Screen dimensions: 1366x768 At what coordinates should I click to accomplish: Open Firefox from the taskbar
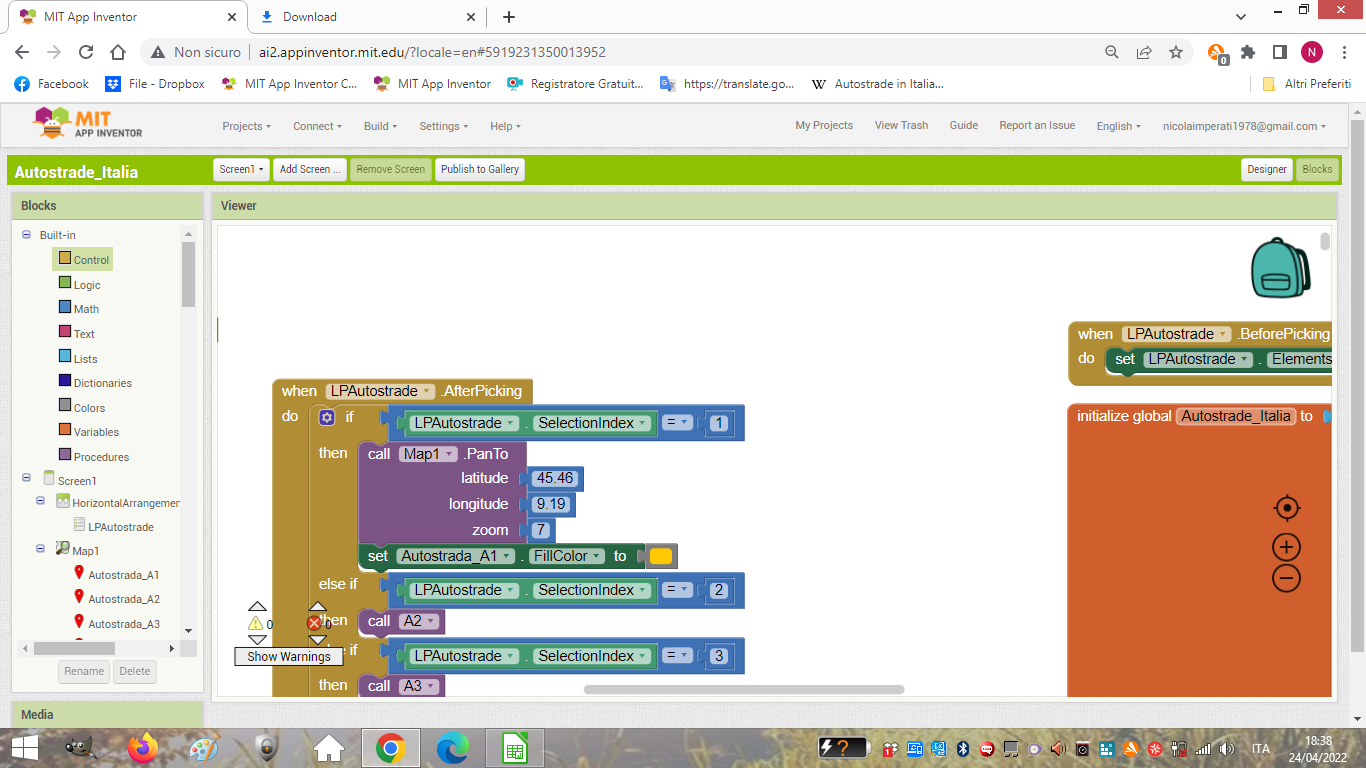click(143, 747)
